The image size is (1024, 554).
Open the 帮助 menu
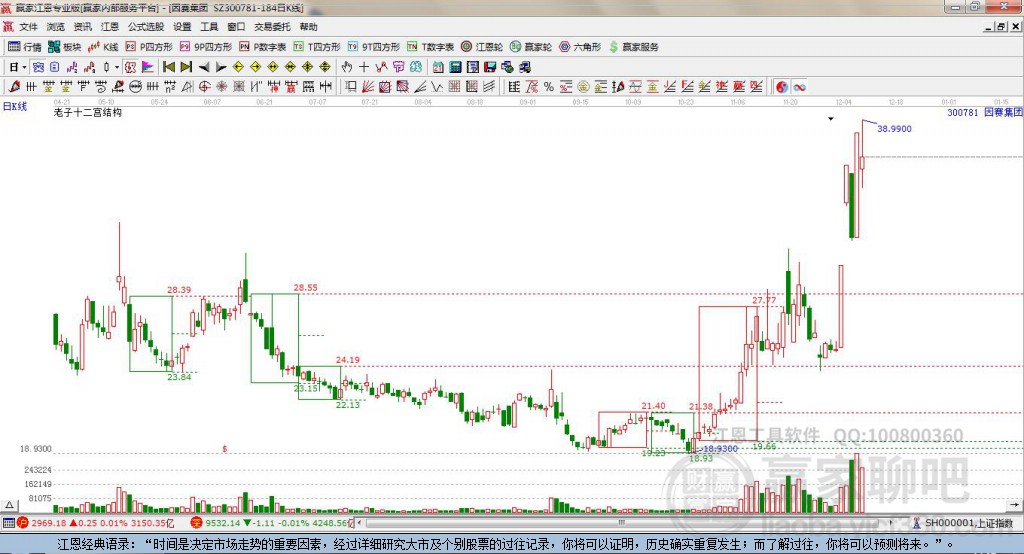pos(308,27)
